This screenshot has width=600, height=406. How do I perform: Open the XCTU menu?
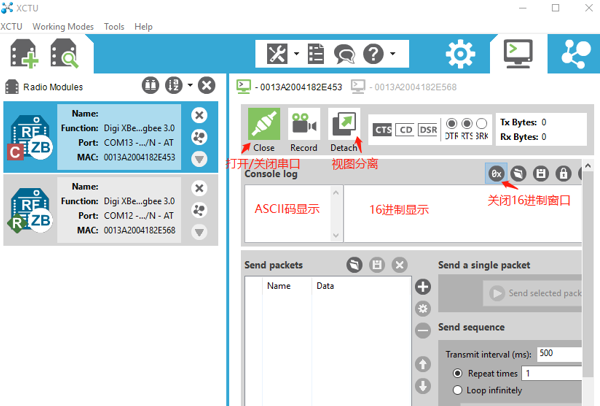click(x=11, y=26)
